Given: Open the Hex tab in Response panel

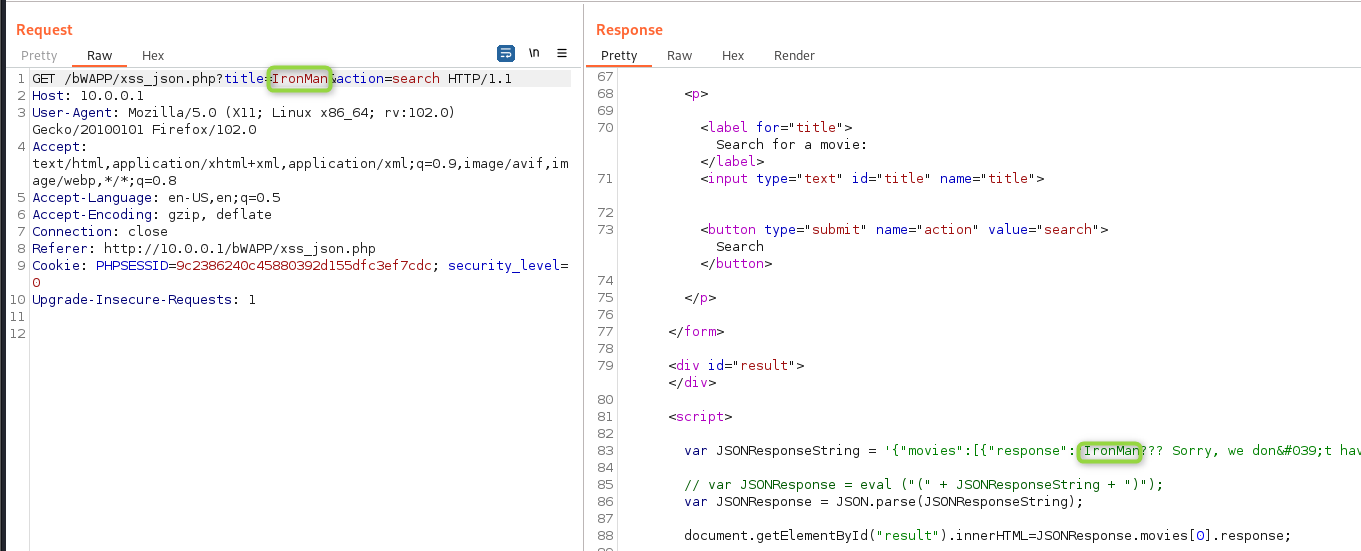Looking at the screenshot, I should pos(733,56).
